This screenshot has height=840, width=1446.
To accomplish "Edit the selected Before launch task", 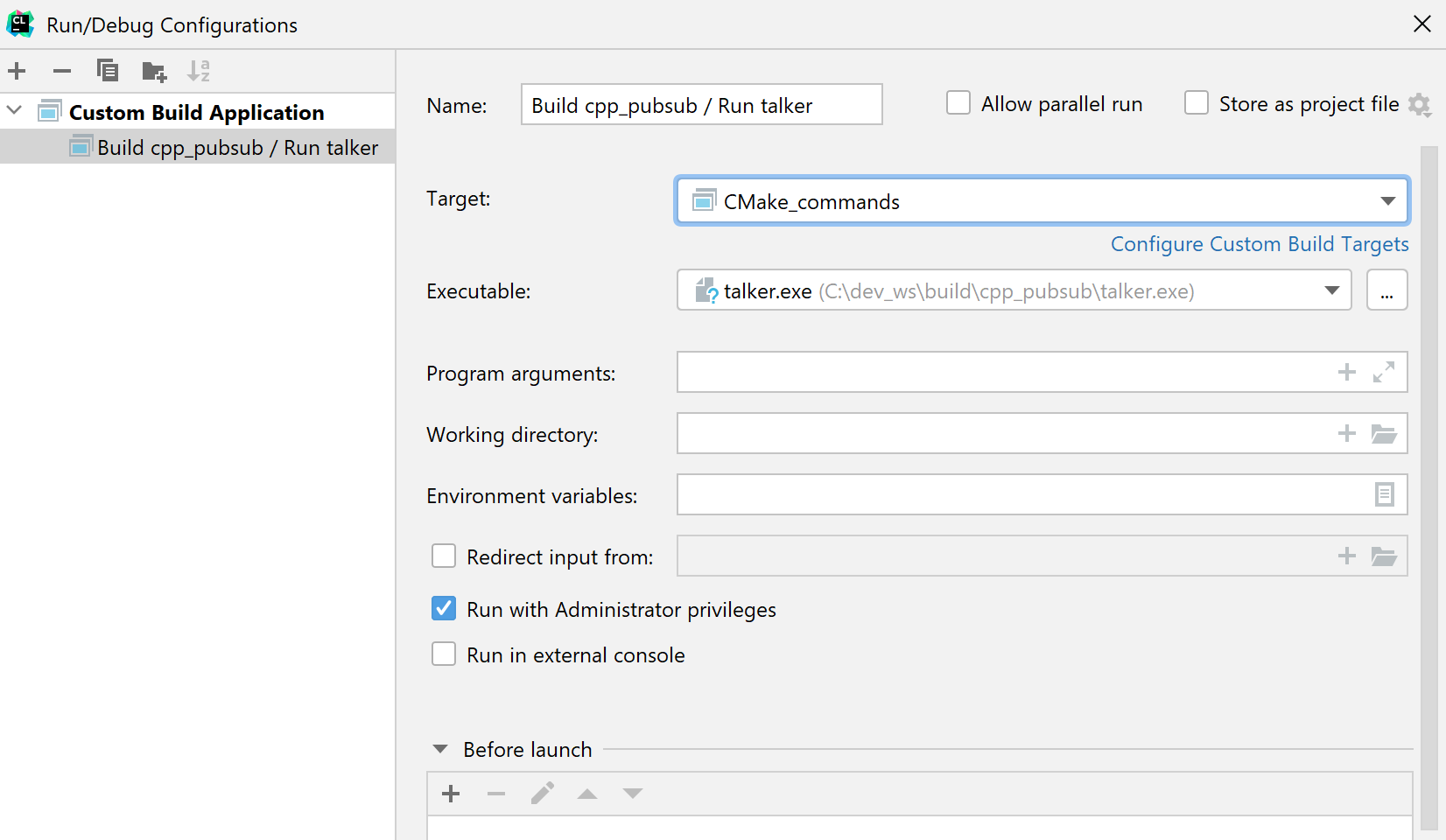I will (542, 793).
